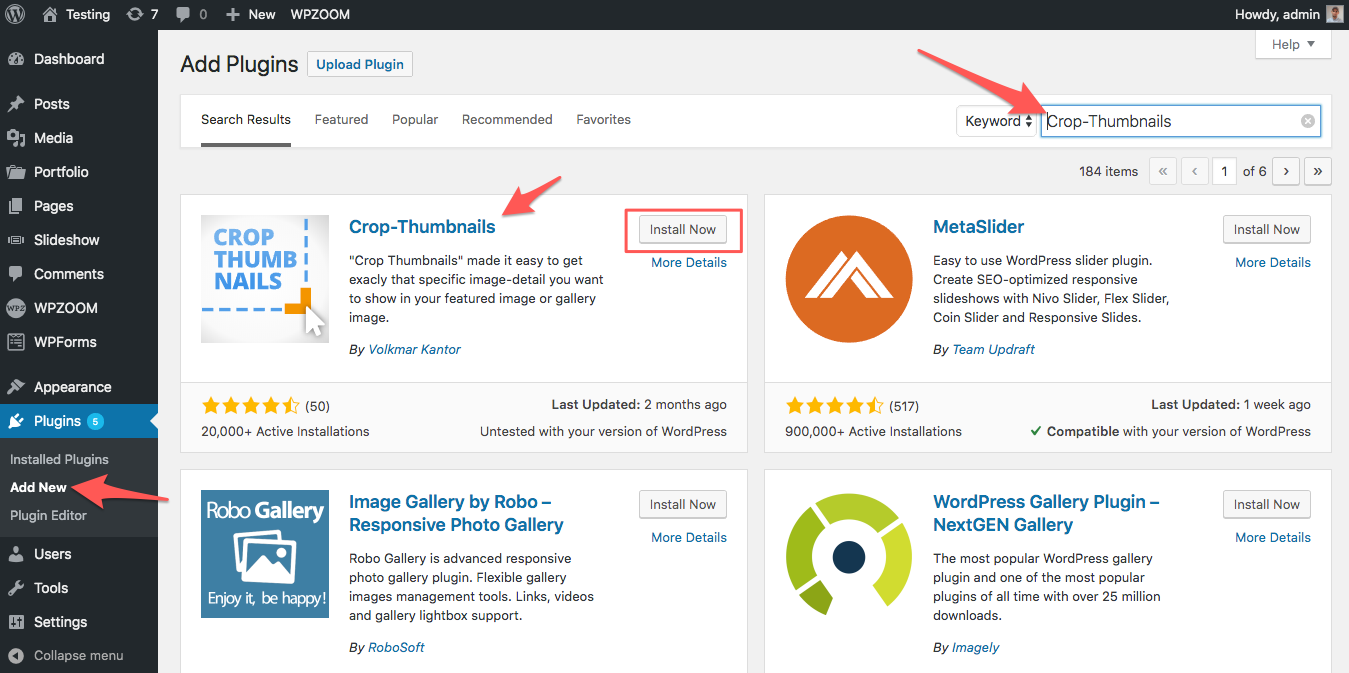Click the Upload Plugin button
The height and width of the screenshot is (673, 1349).
(x=360, y=64)
